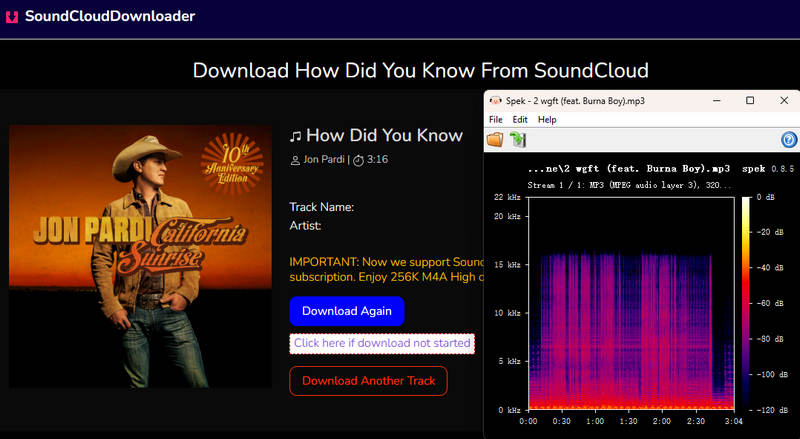Open the Help menu in Spek

click(x=547, y=119)
